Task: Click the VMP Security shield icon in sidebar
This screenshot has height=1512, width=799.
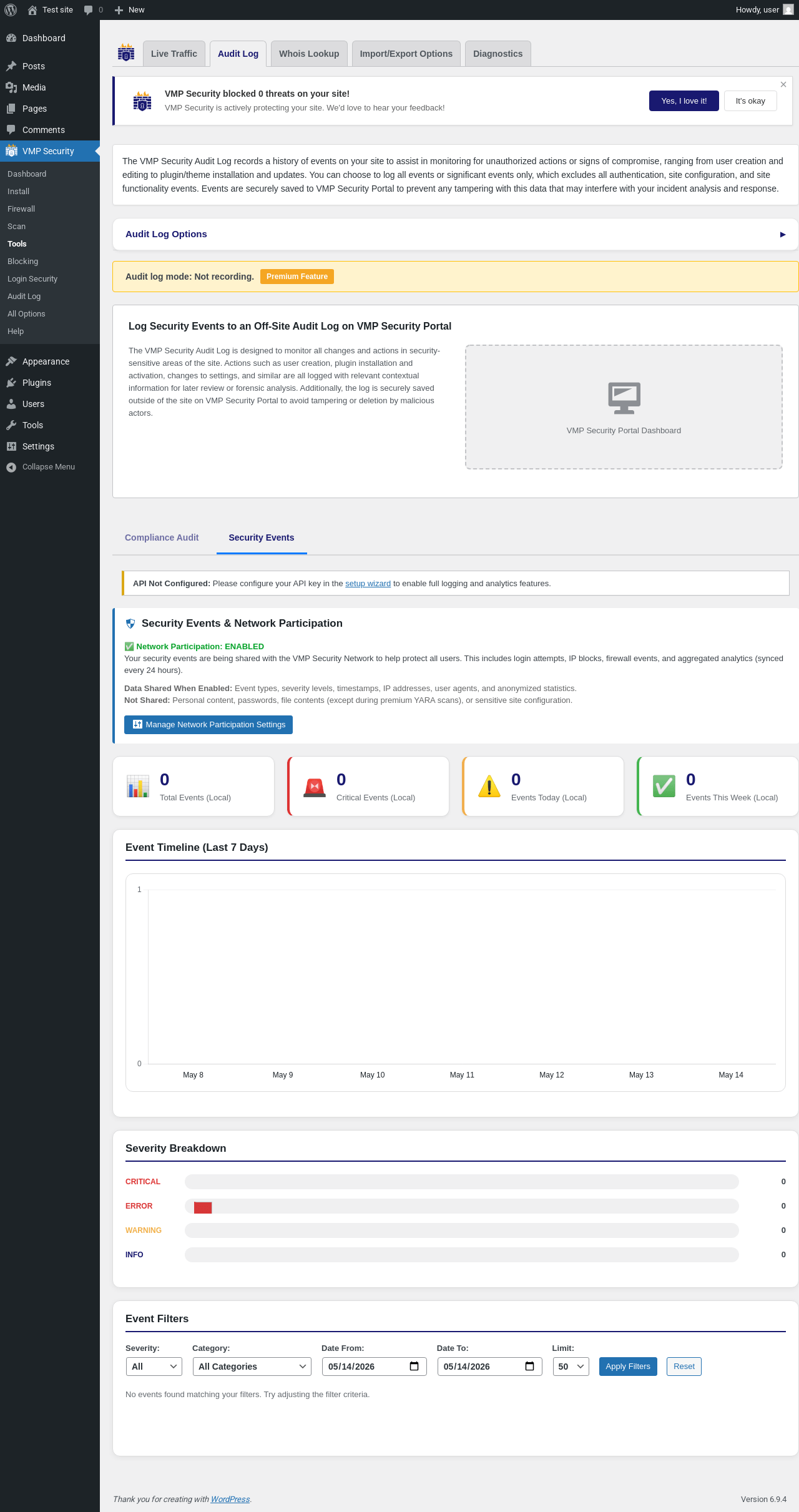Action: [x=11, y=151]
